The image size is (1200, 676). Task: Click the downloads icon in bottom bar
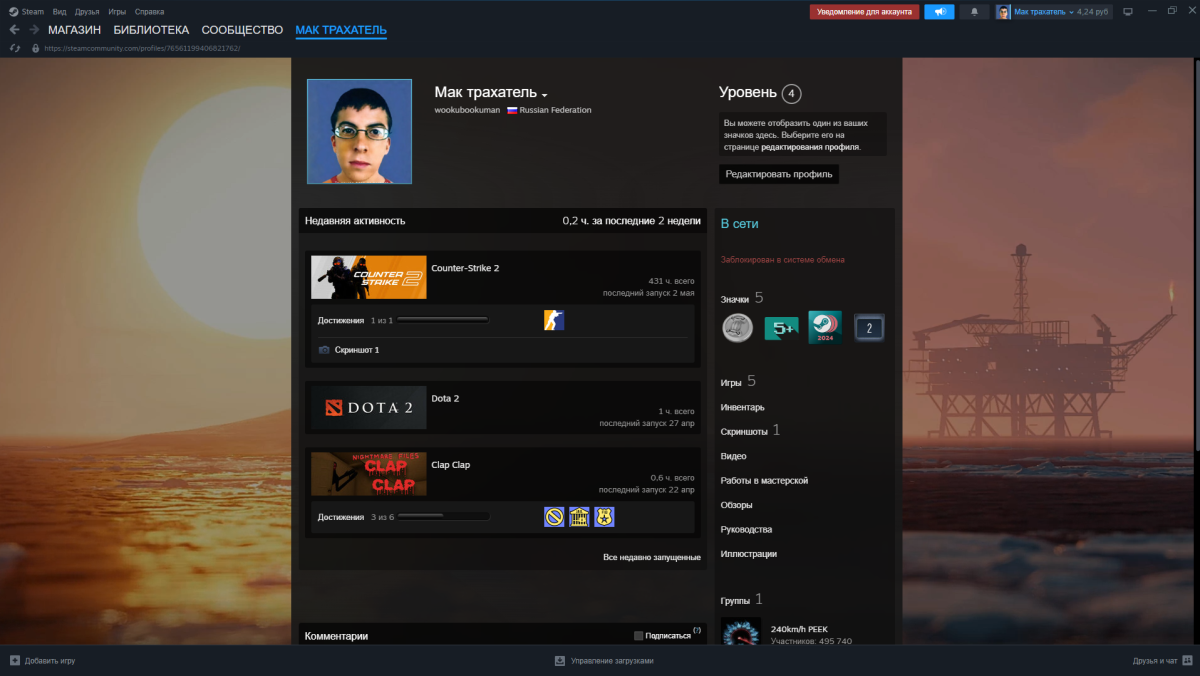coord(560,661)
